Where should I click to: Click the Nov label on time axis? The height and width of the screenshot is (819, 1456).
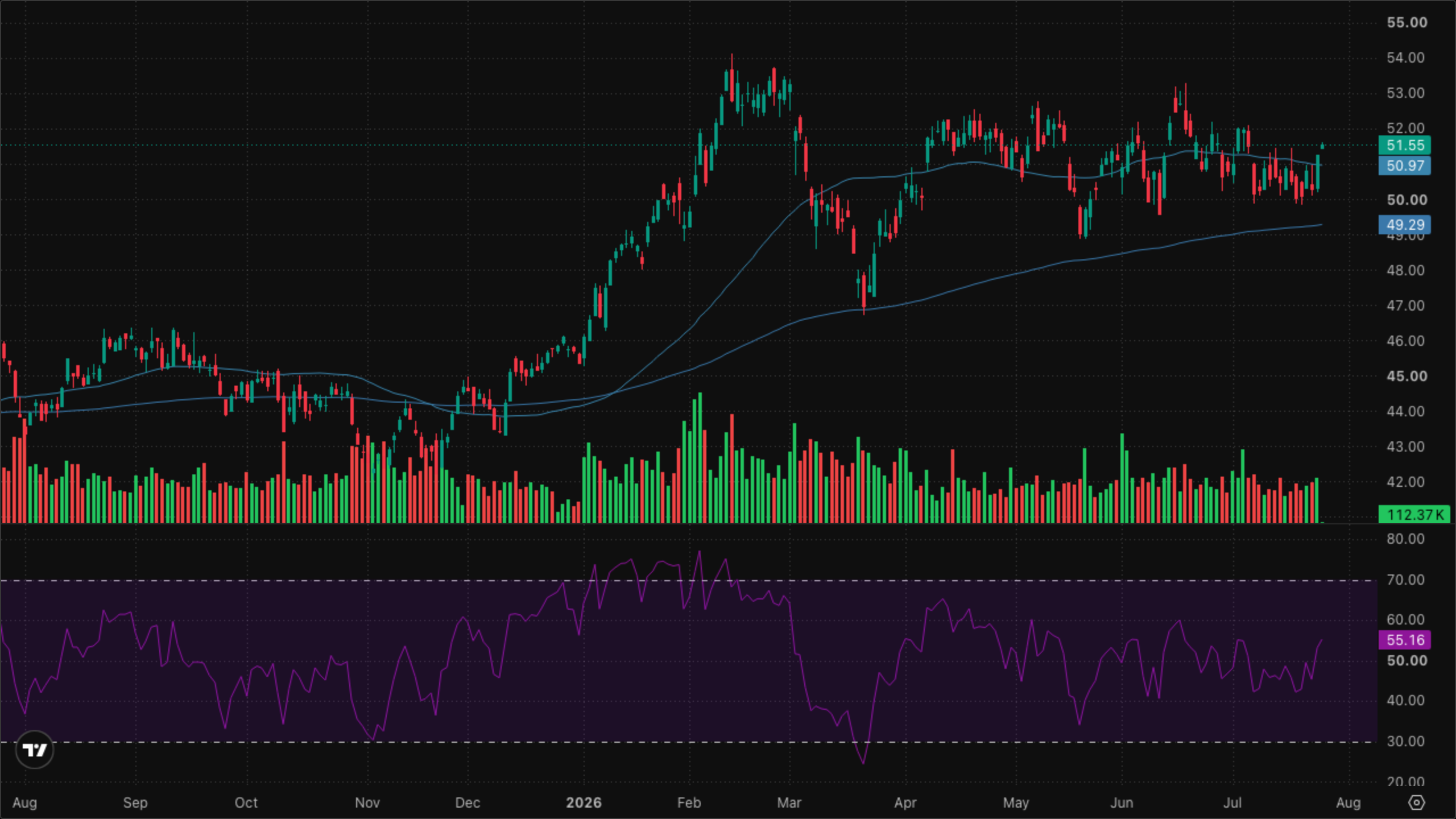tap(367, 803)
